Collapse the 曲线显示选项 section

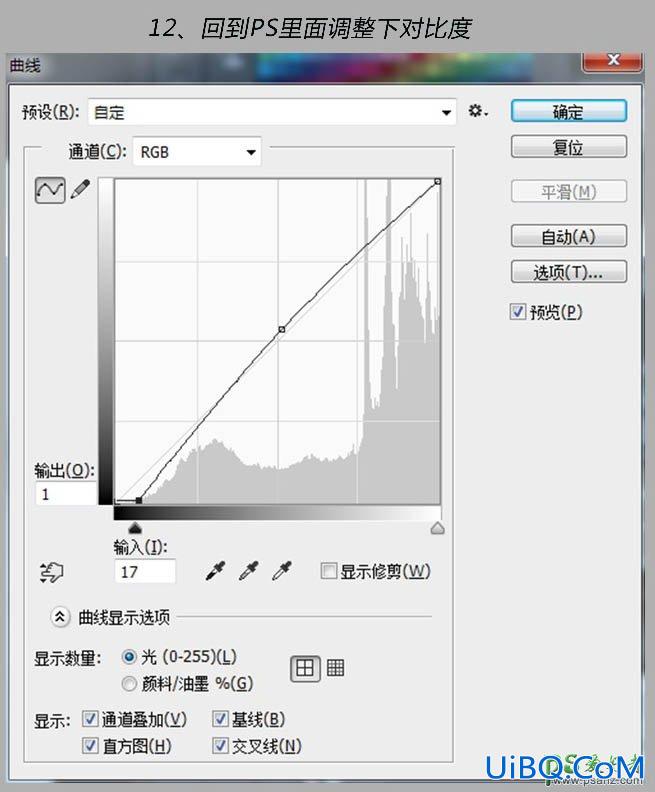(60, 617)
